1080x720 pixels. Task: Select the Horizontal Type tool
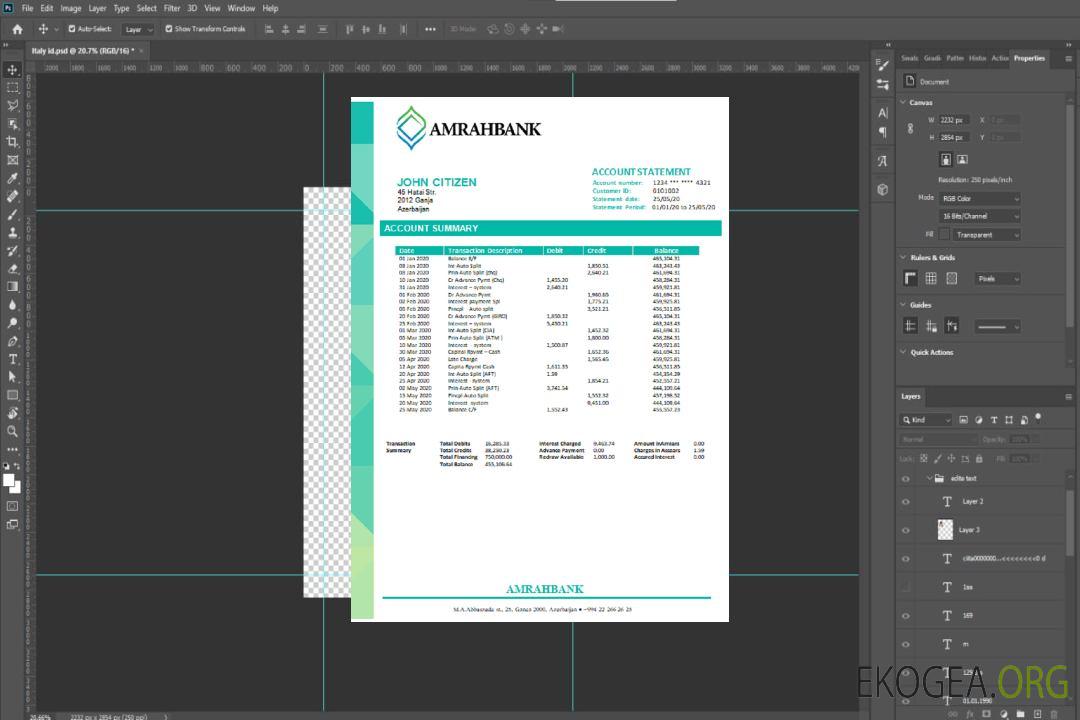12,359
